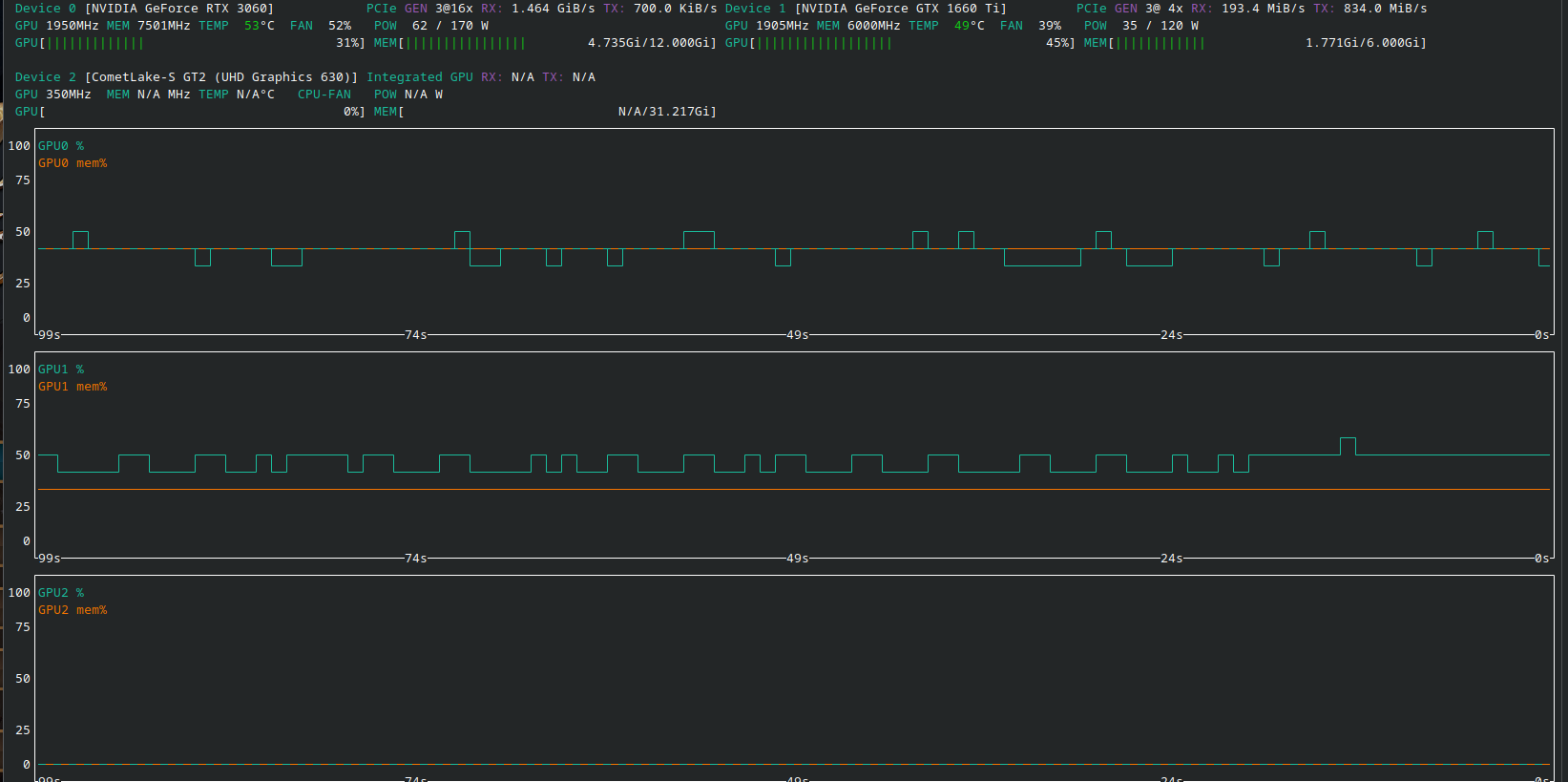This screenshot has width=1568, height=782.
Task: Click the "350MHz" GPU clock value
Action: tap(69, 95)
